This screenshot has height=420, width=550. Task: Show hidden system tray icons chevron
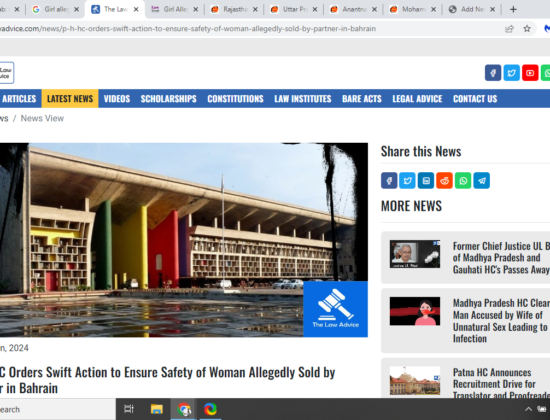tap(528, 409)
